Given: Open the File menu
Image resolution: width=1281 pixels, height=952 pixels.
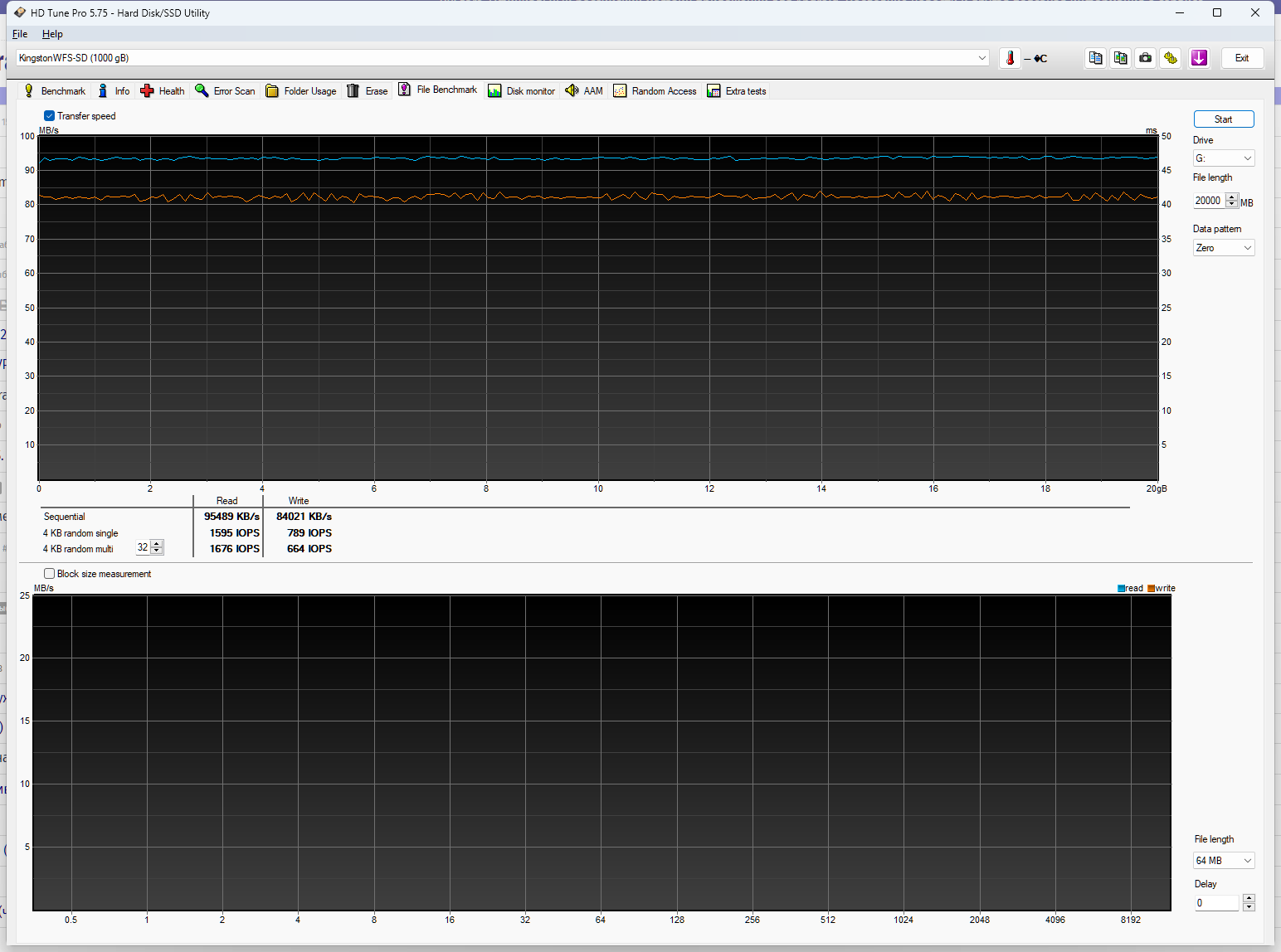Looking at the screenshot, I should (x=20, y=34).
